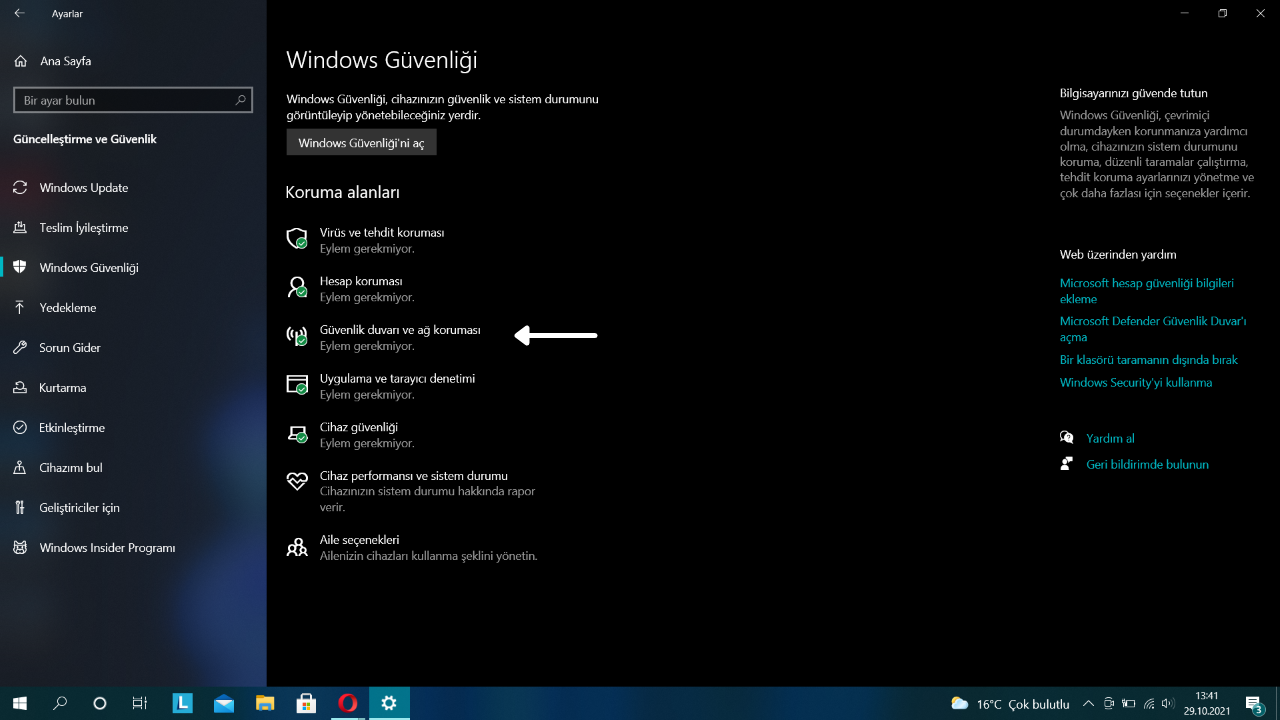Click the Hesap koruması person icon
The image size is (1280, 720).
[x=297, y=288]
